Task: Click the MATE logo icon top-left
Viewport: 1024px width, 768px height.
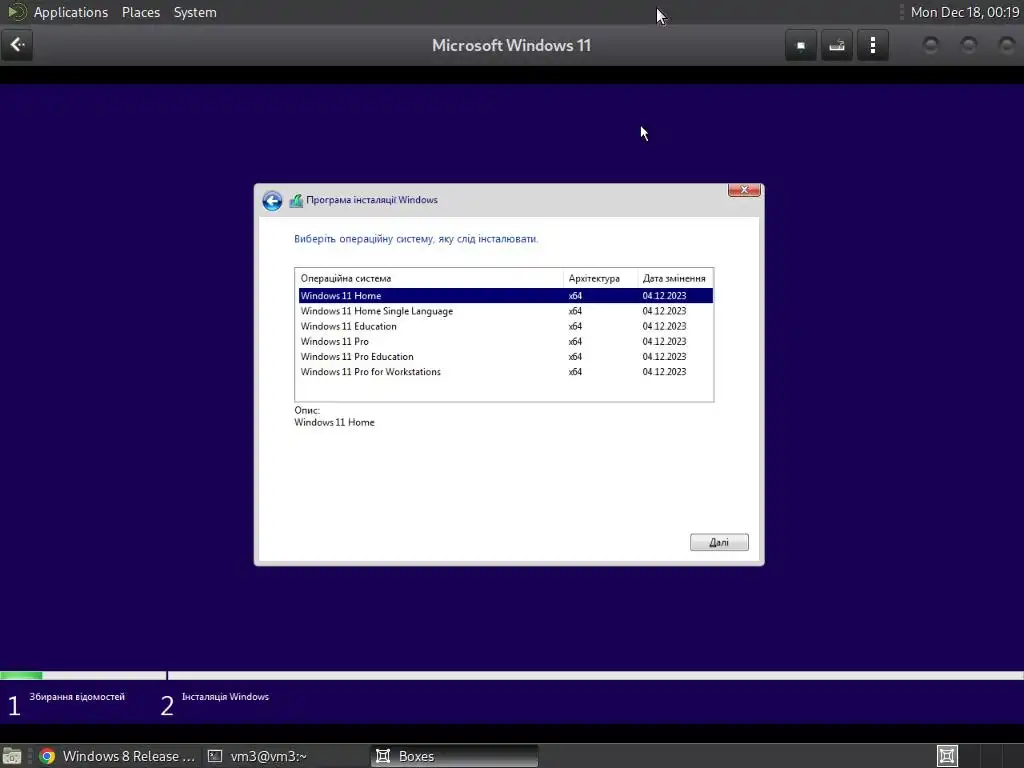Action: click(x=16, y=12)
